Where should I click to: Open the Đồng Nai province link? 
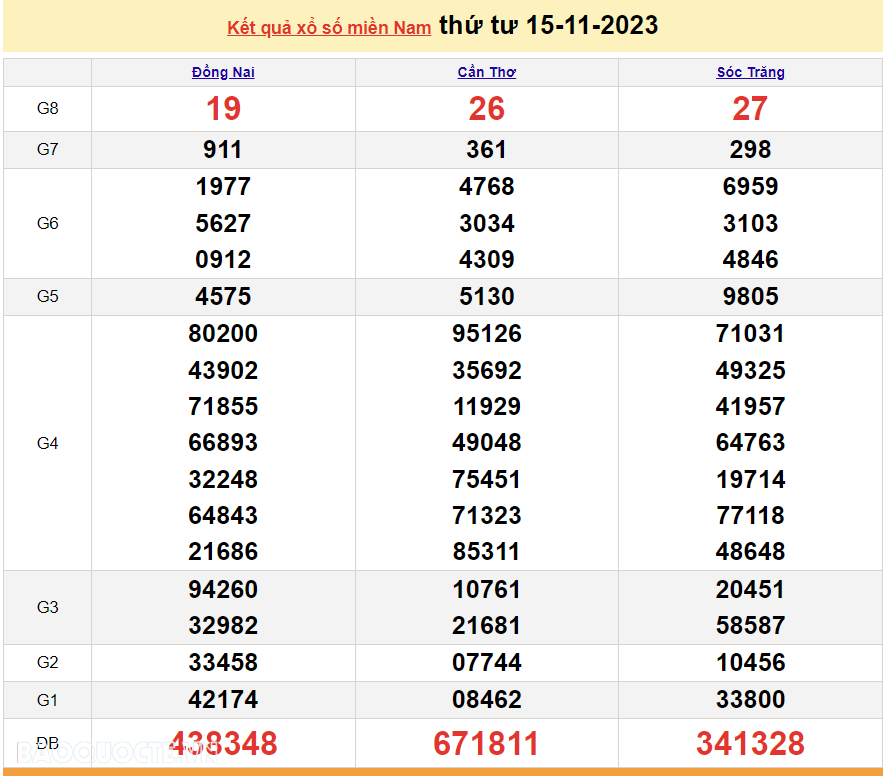coord(223,72)
